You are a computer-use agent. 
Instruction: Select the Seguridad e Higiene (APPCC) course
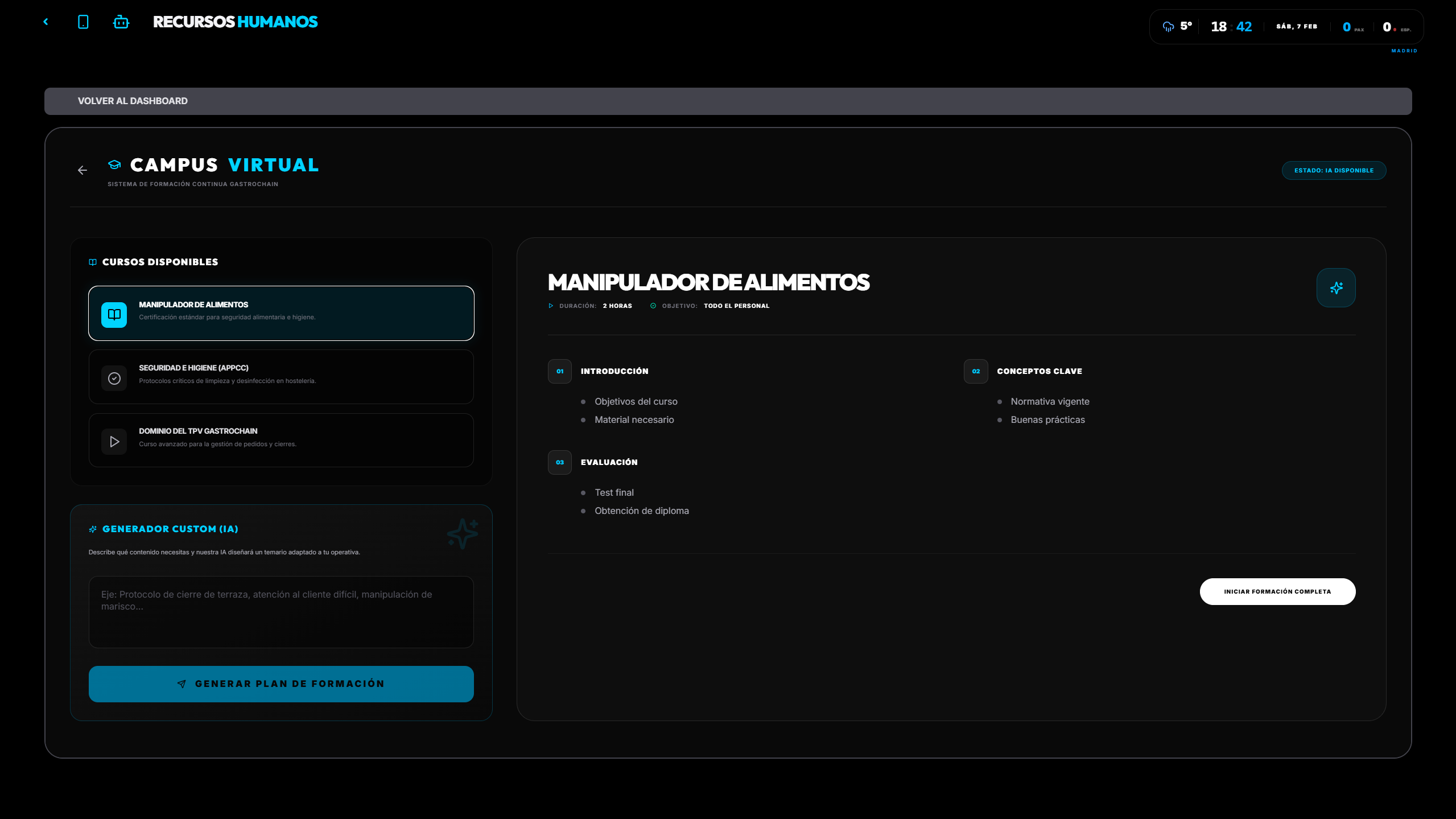(x=281, y=377)
